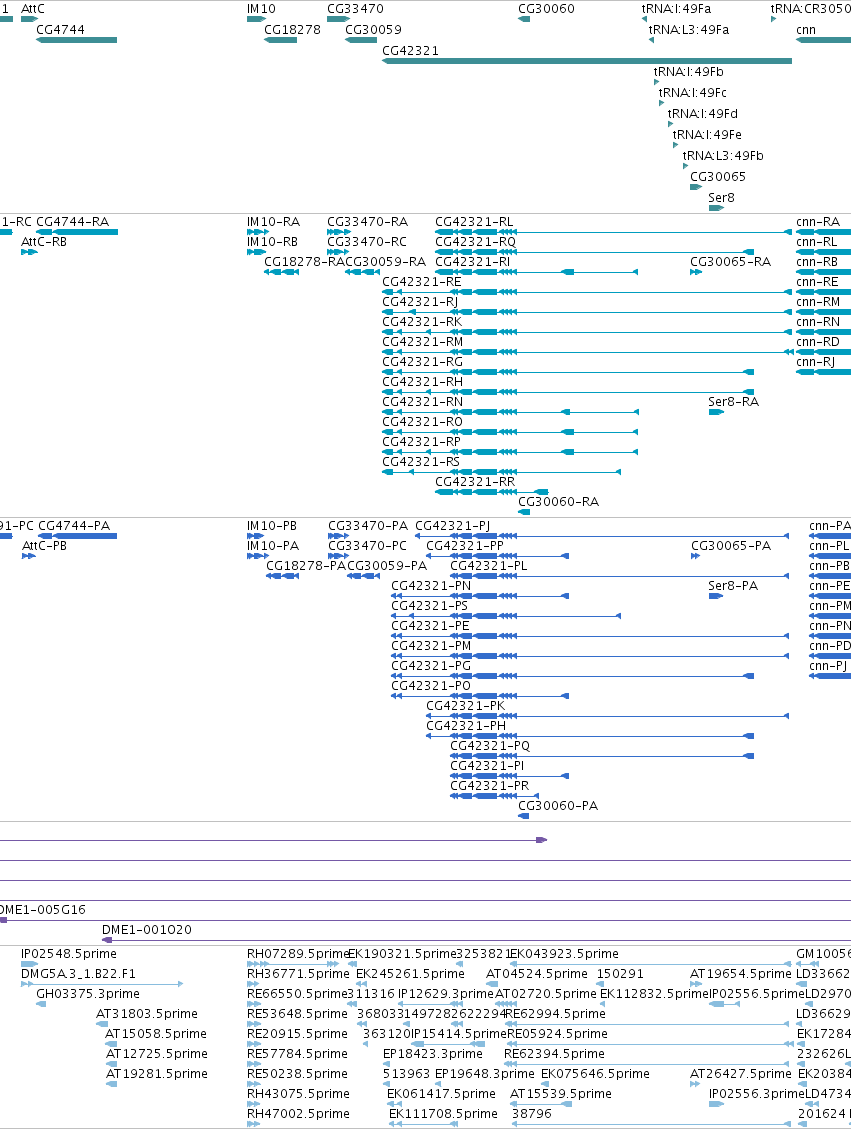The height and width of the screenshot is (1129, 851).
Task: Click transcript CG42321-RS
Action: [x=501, y=472]
